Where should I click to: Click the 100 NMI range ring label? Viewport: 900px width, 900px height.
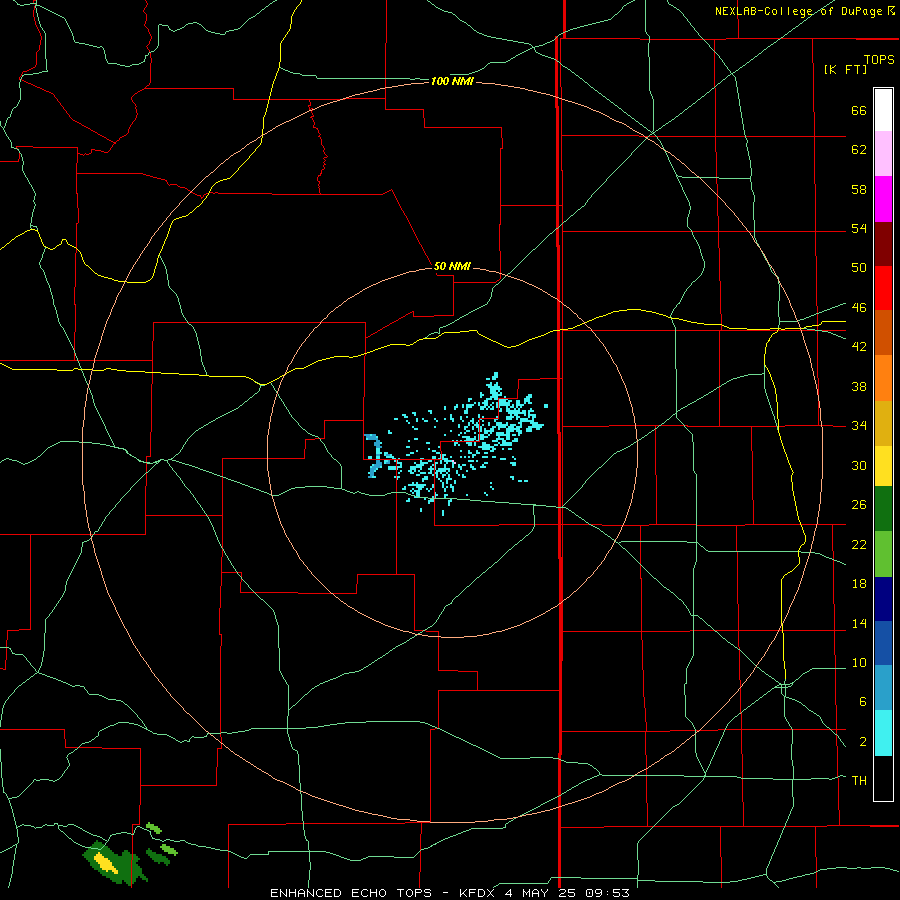452,82
